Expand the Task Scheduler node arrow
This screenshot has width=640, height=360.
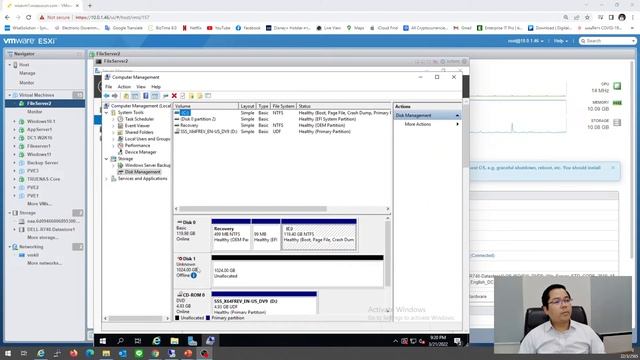click(x=113, y=119)
